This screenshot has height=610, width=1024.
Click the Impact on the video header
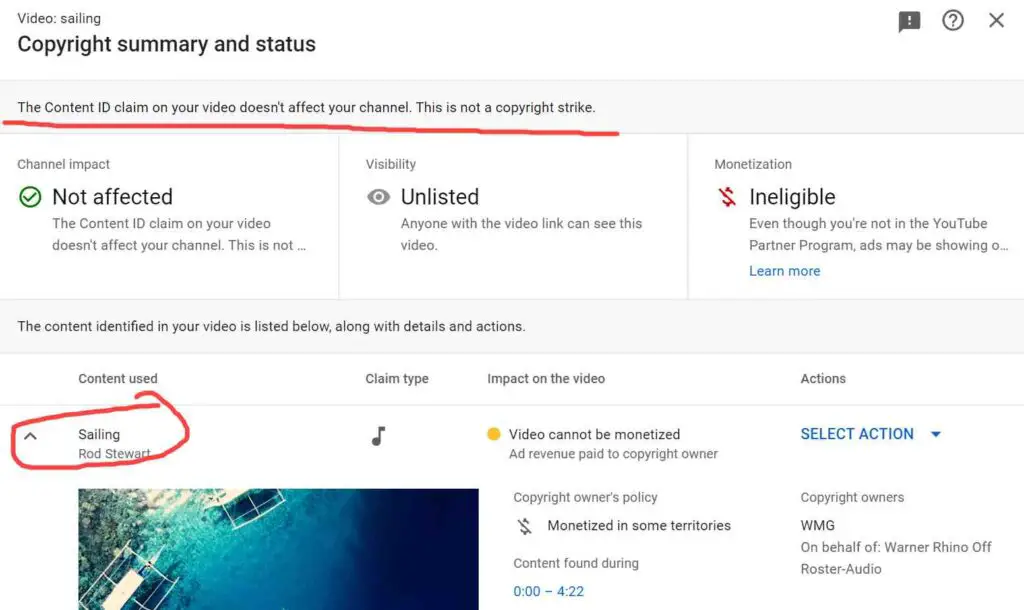click(x=546, y=379)
